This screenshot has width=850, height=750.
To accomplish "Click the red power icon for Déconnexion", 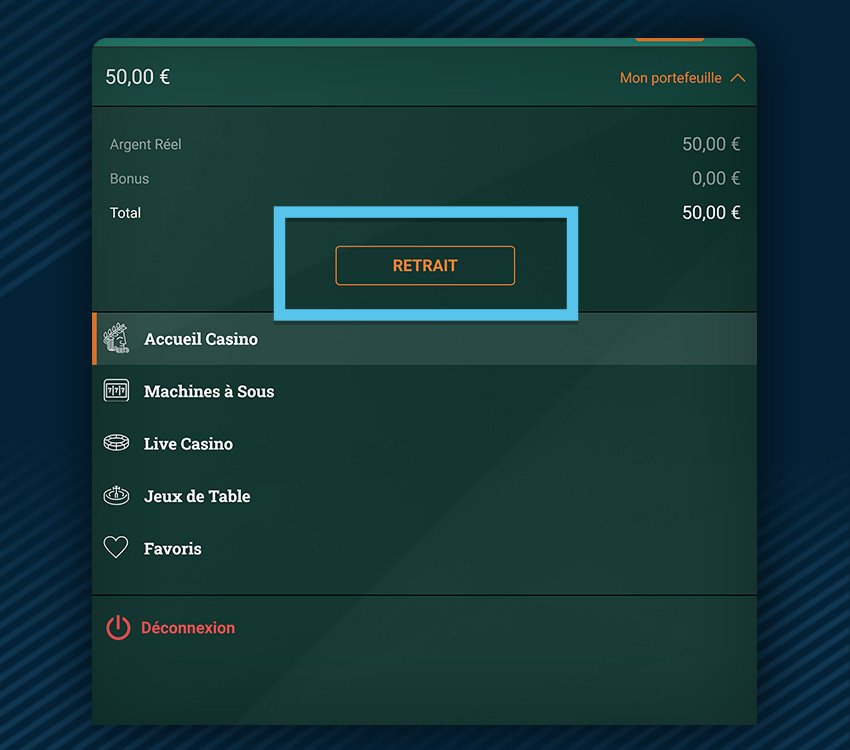I will (118, 628).
